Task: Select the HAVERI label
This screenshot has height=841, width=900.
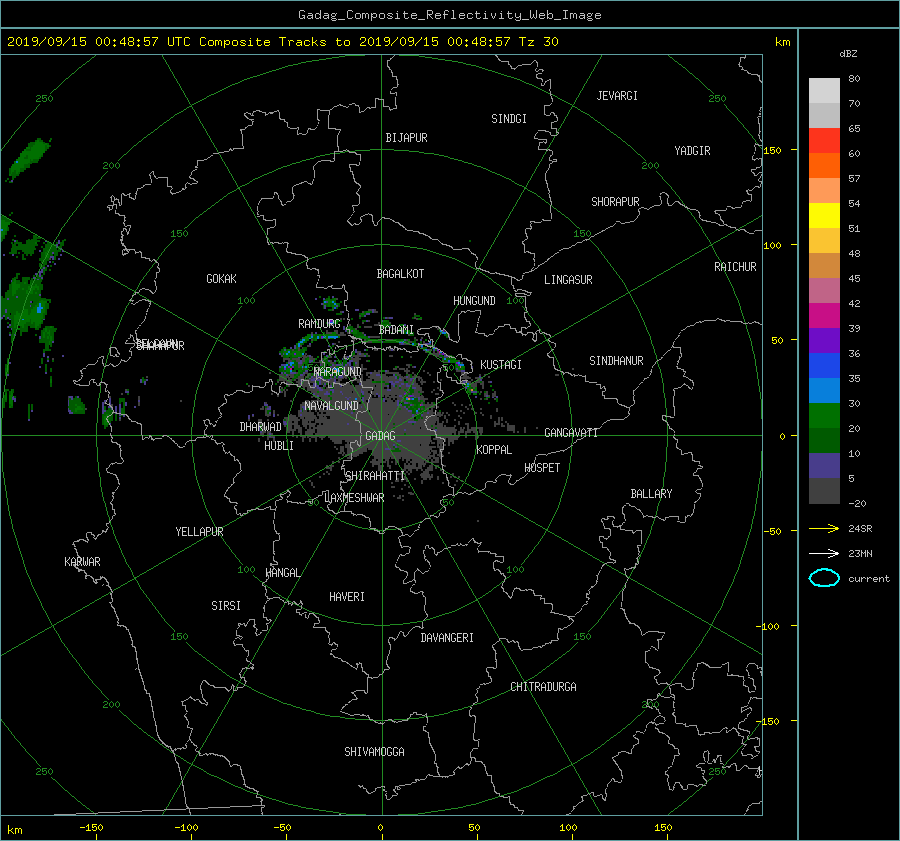Action: (x=347, y=597)
